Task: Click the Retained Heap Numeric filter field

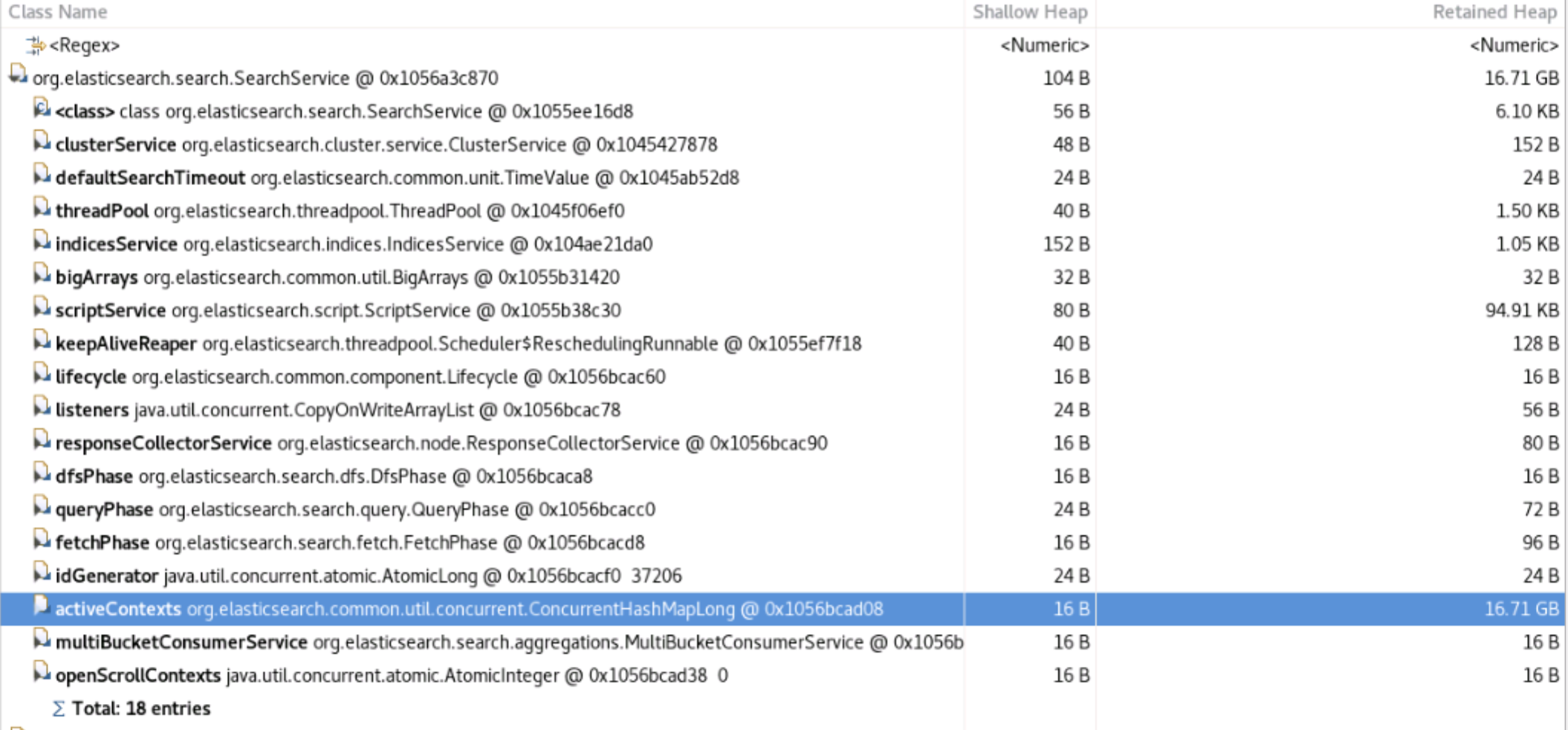Action: (1514, 45)
